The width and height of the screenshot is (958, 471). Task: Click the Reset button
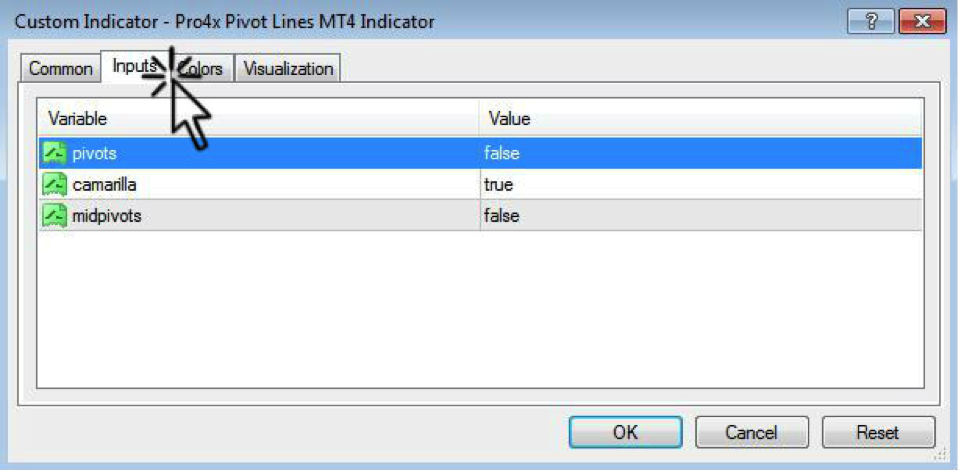[878, 433]
